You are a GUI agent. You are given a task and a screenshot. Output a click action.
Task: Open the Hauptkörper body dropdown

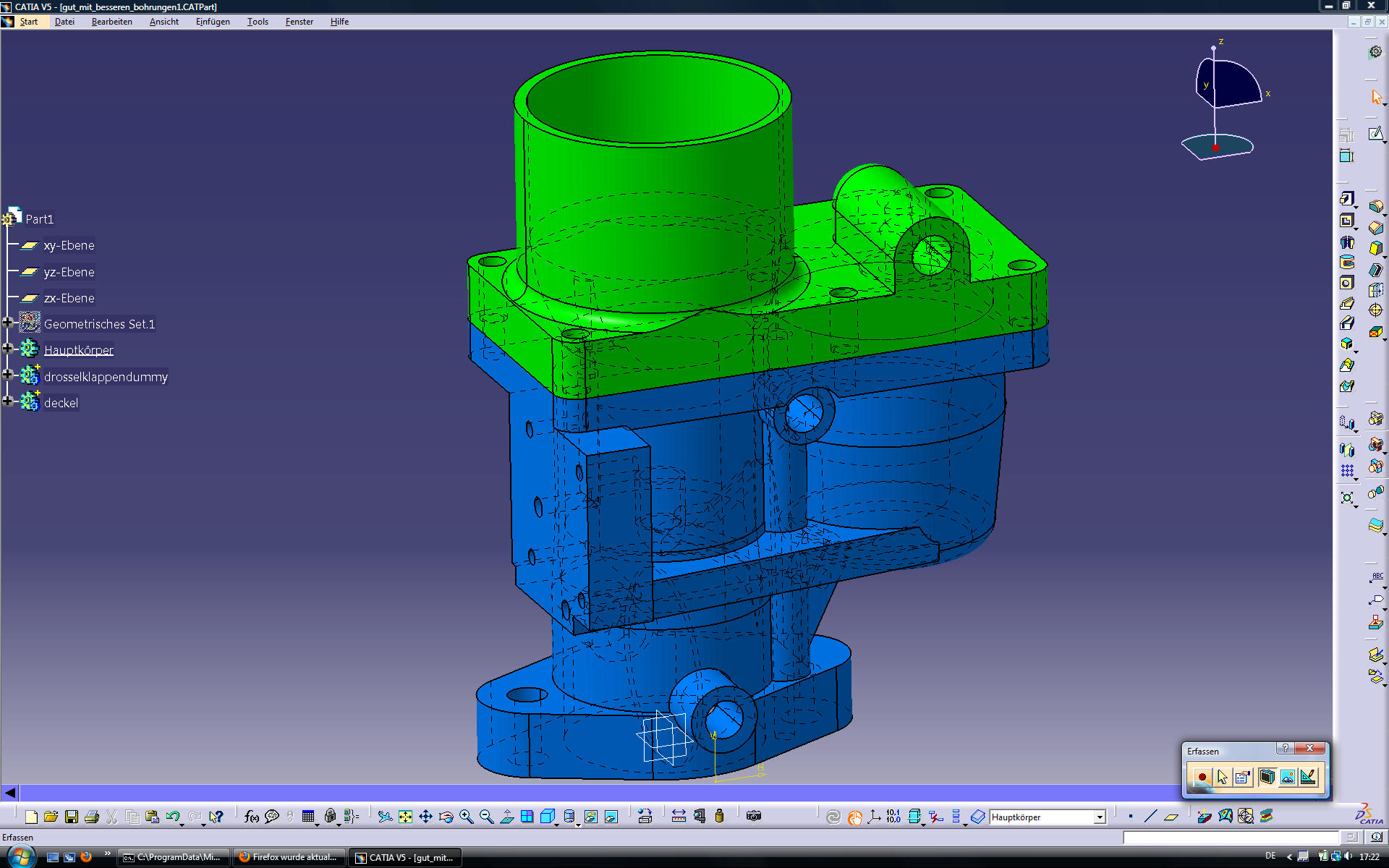tap(1100, 817)
